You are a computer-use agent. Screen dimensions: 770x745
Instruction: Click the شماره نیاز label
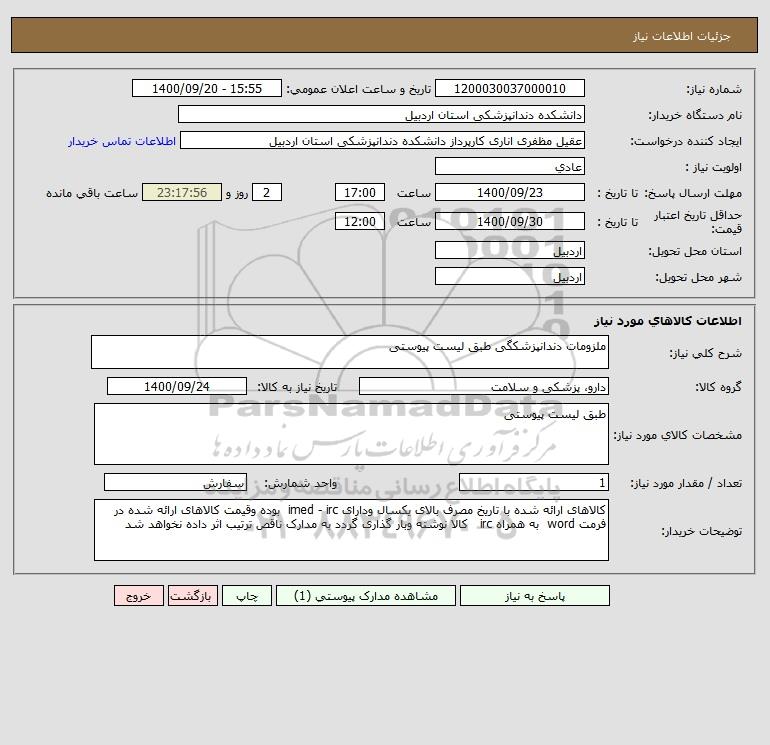[x=714, y=89]
